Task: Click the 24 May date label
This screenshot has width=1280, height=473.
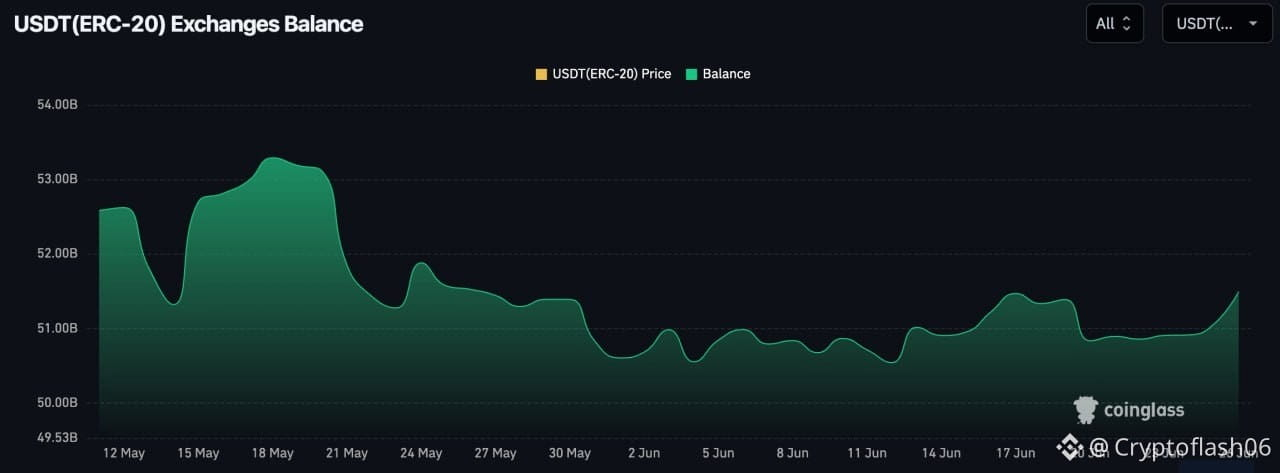Action: point(421,453)
